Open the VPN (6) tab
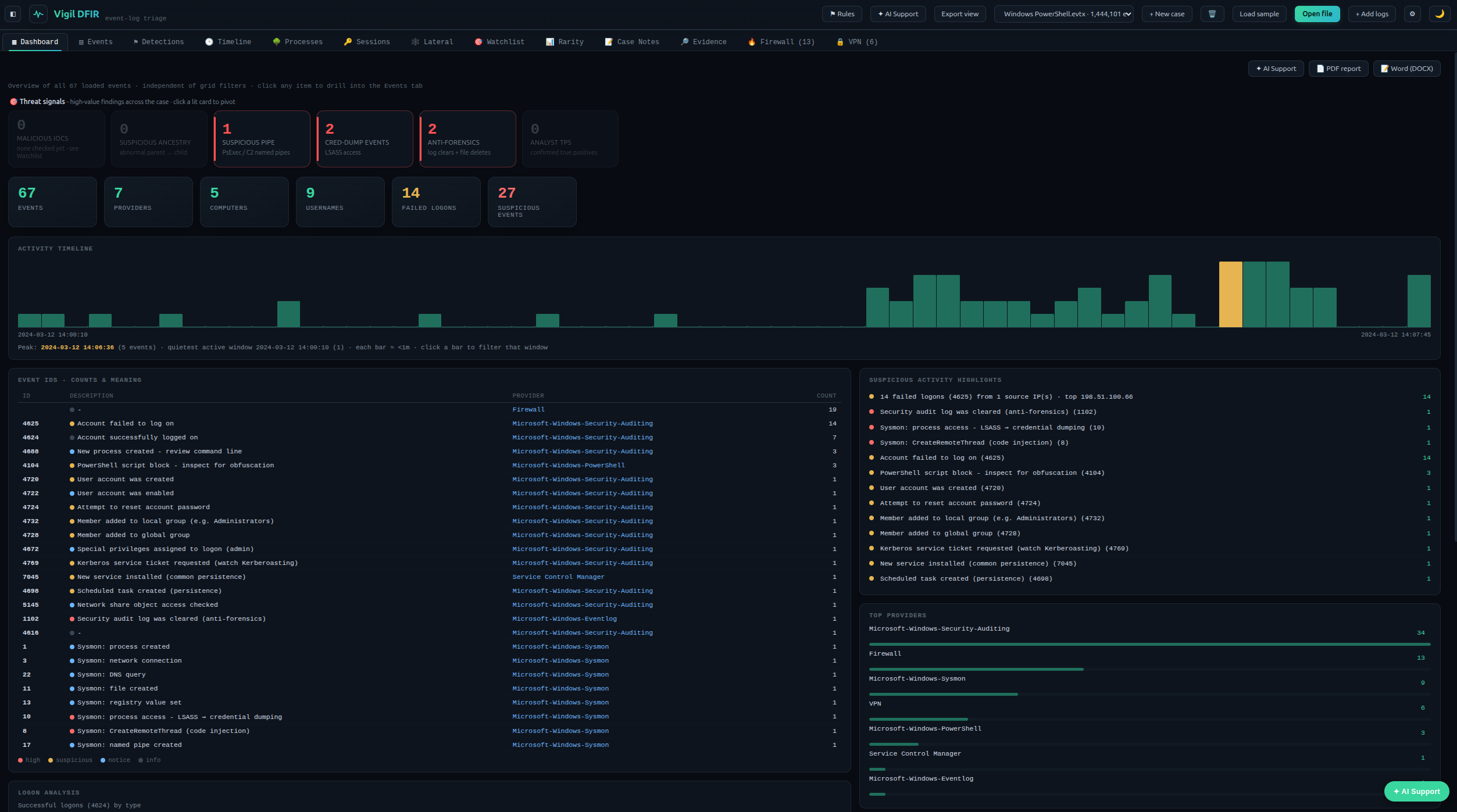 857,42
